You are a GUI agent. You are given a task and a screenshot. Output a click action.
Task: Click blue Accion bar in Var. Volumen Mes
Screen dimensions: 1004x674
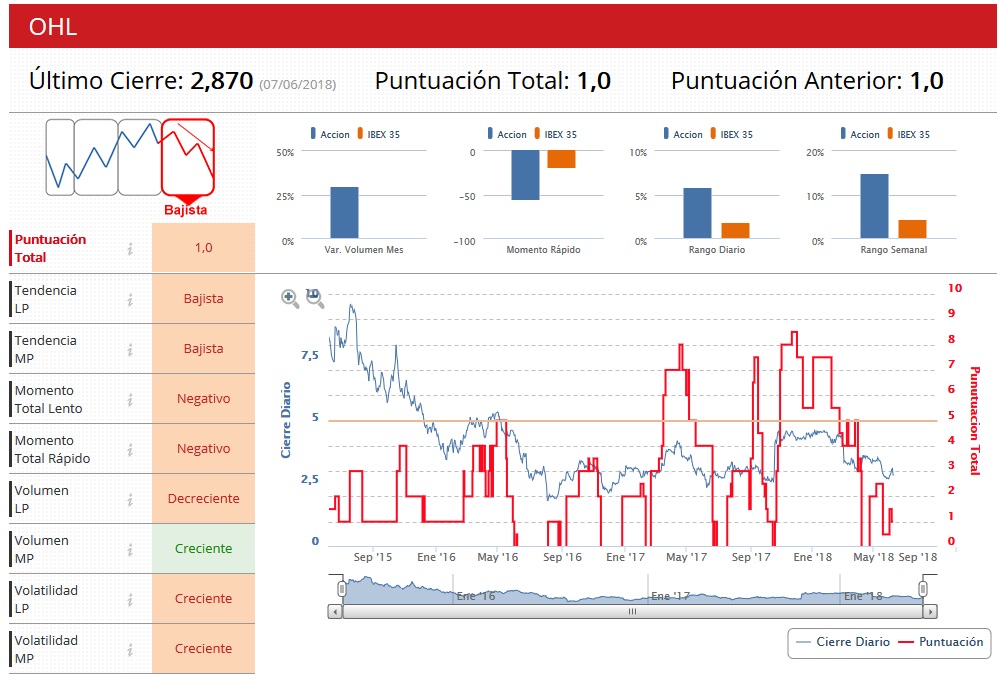coord(344,213)
